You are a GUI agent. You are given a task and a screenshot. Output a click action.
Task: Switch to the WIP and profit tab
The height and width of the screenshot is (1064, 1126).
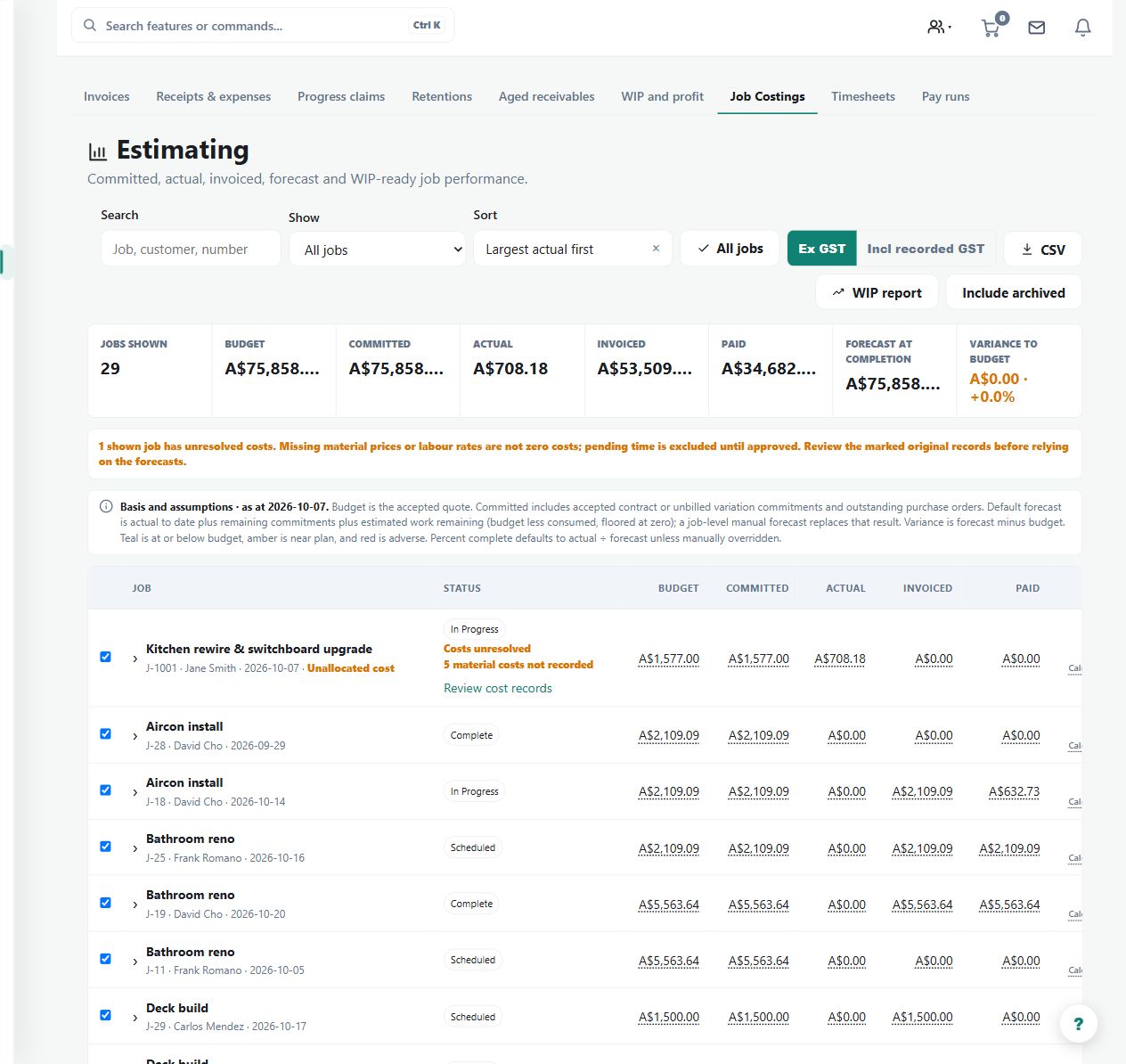pos(663,96)
